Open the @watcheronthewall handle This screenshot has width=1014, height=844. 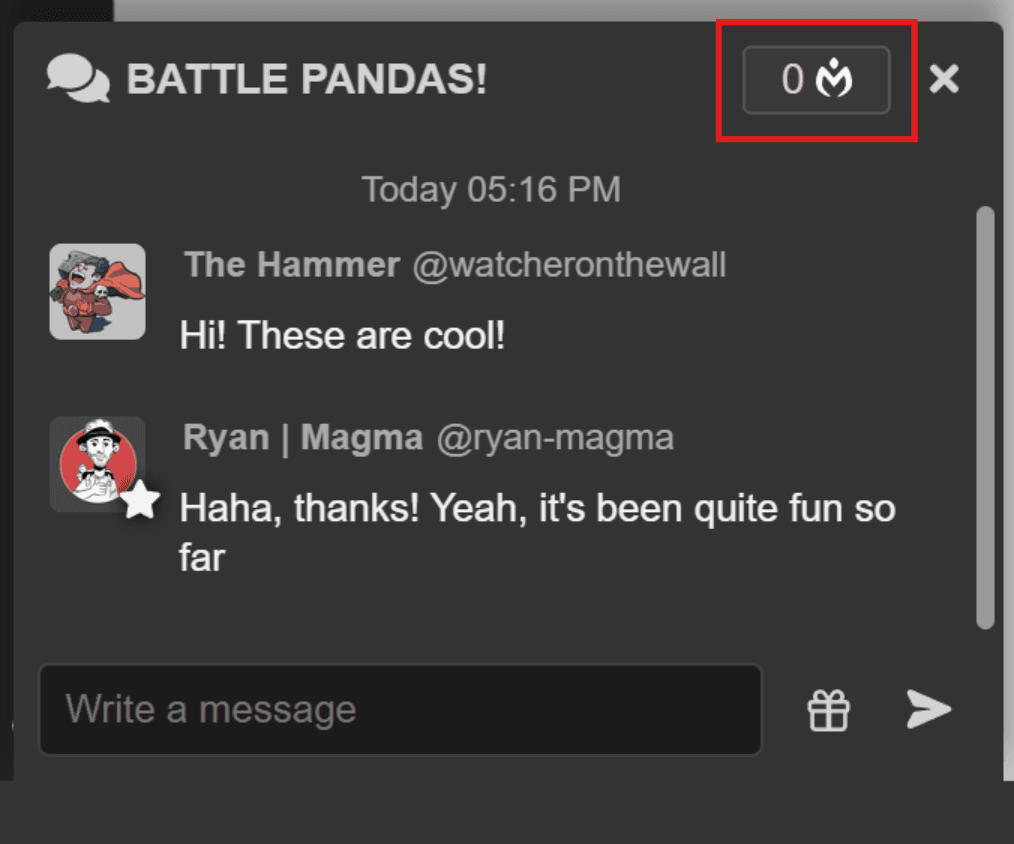point(569,265)
